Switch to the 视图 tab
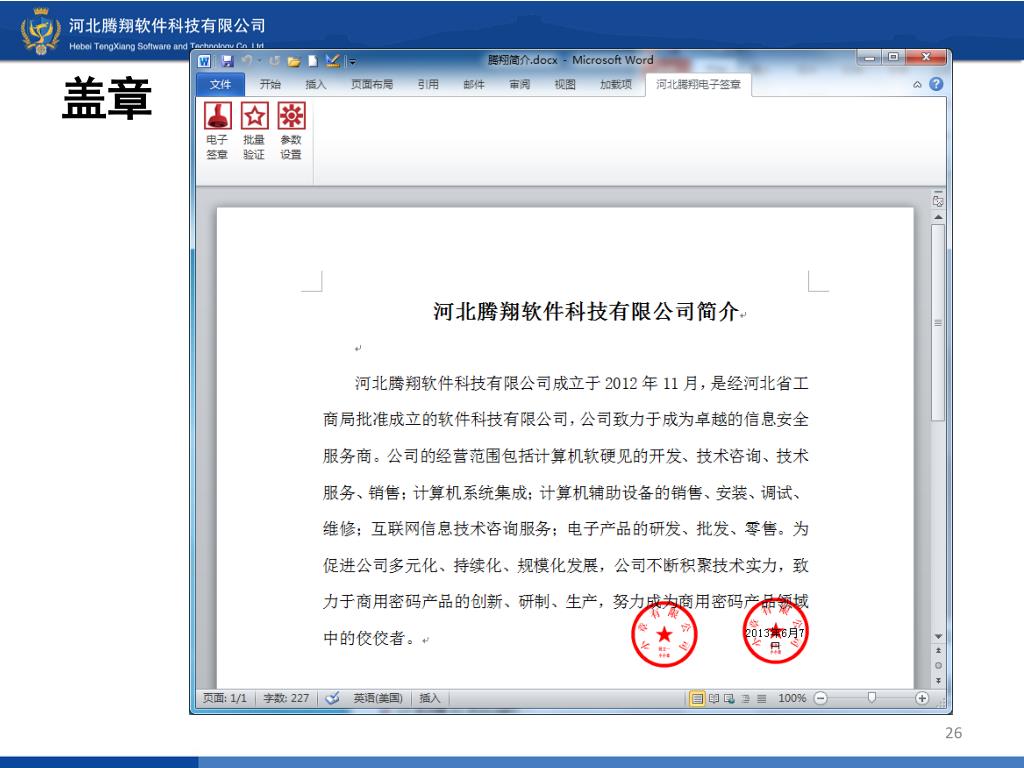Screen dimensions: 1024x768 click(x=565, y=84)
